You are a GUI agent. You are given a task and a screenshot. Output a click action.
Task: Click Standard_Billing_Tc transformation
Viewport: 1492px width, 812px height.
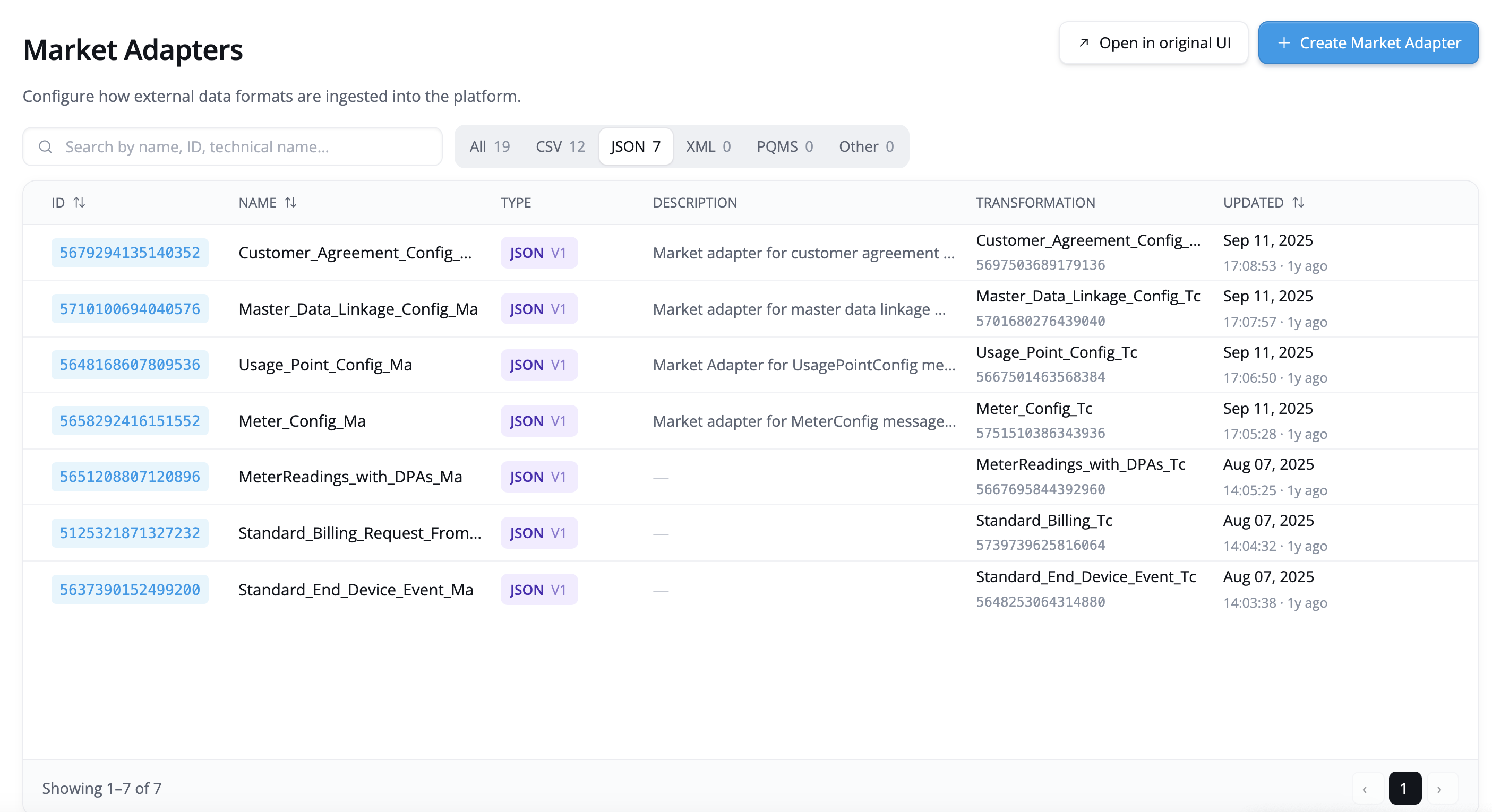point(1044,521)
